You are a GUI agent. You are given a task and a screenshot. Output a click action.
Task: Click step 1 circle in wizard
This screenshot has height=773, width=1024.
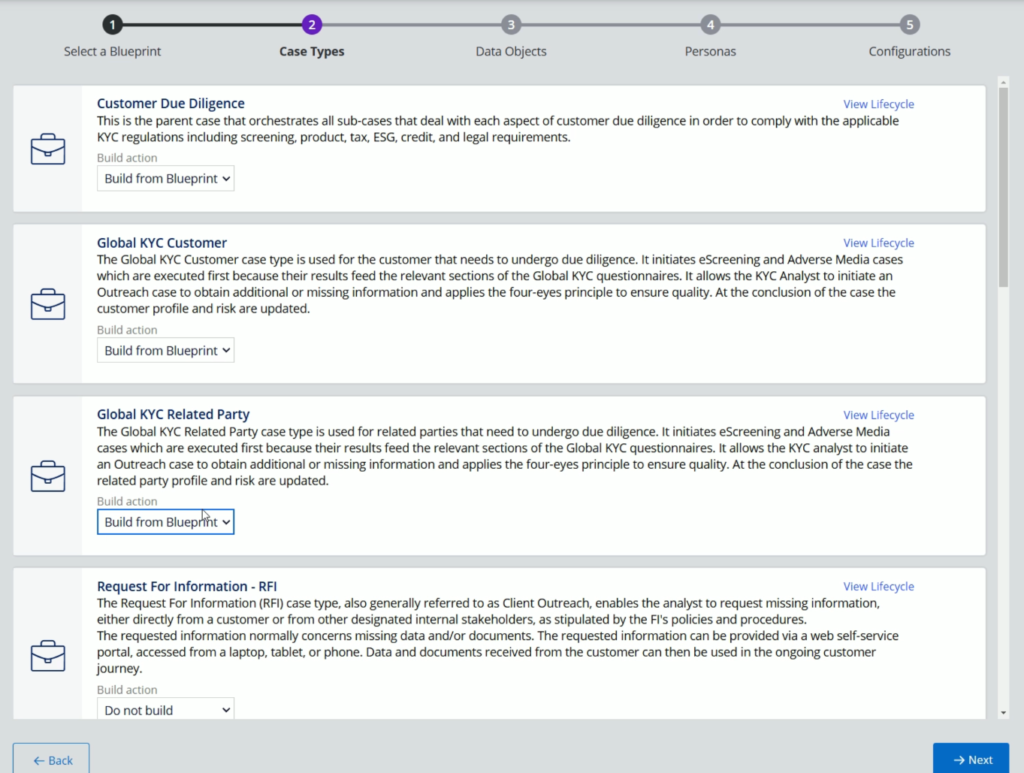(x=112, y=25)
